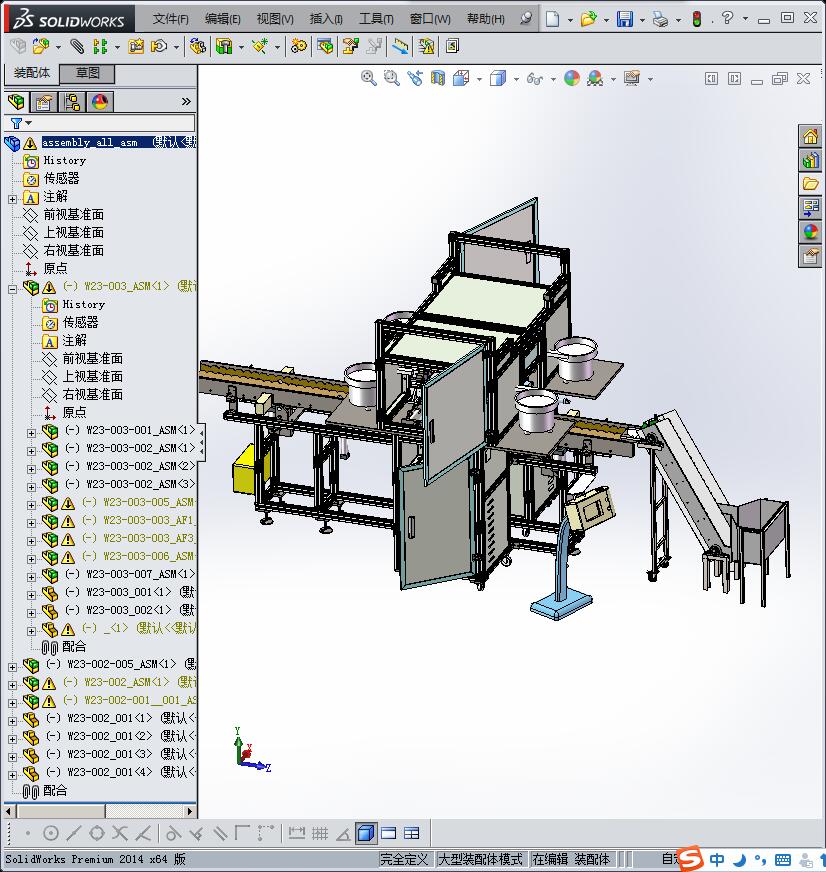Select the 原点 item under root
Image resolution: width=826 pixels, height=872 pixels.
(56, 269)
